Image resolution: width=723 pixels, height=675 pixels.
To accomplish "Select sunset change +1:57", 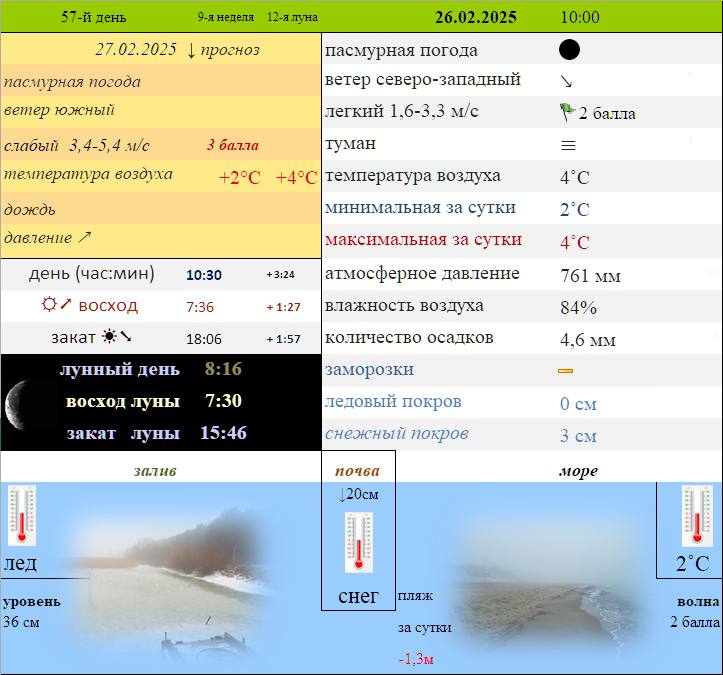I will 284,339.
